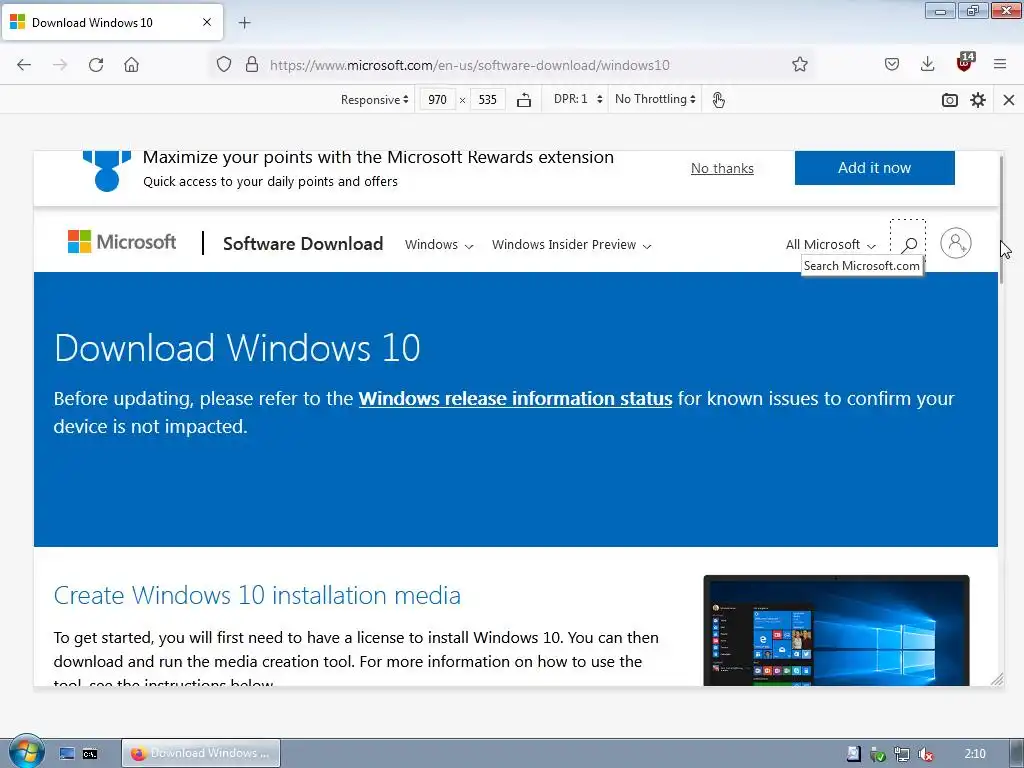The width and height of the screenshot is (1024, 768).
Task: Click the page vertical scrollbar
Action: point(1001,219)
